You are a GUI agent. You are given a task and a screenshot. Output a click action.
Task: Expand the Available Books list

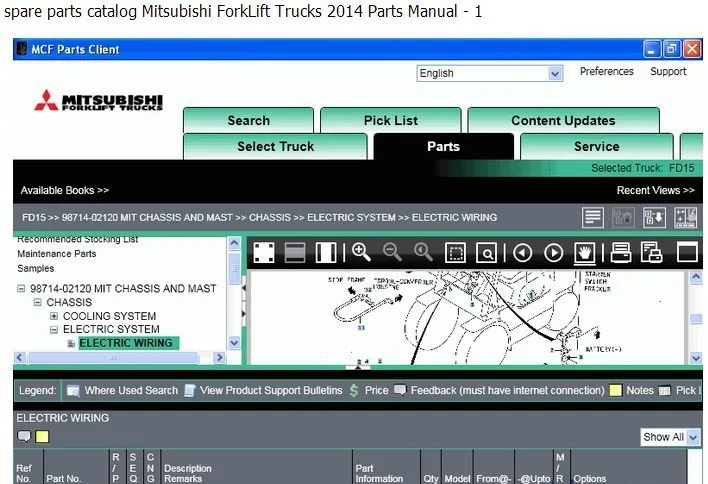click(x=65, y=191)
